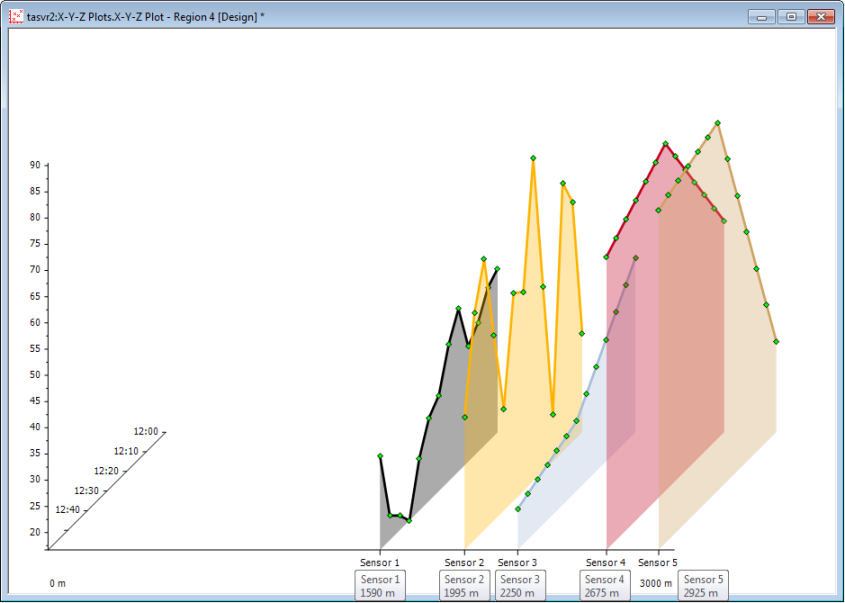
Task: Minimize the X-Y-Z Plot window
Action: click(x=764, y=17)
